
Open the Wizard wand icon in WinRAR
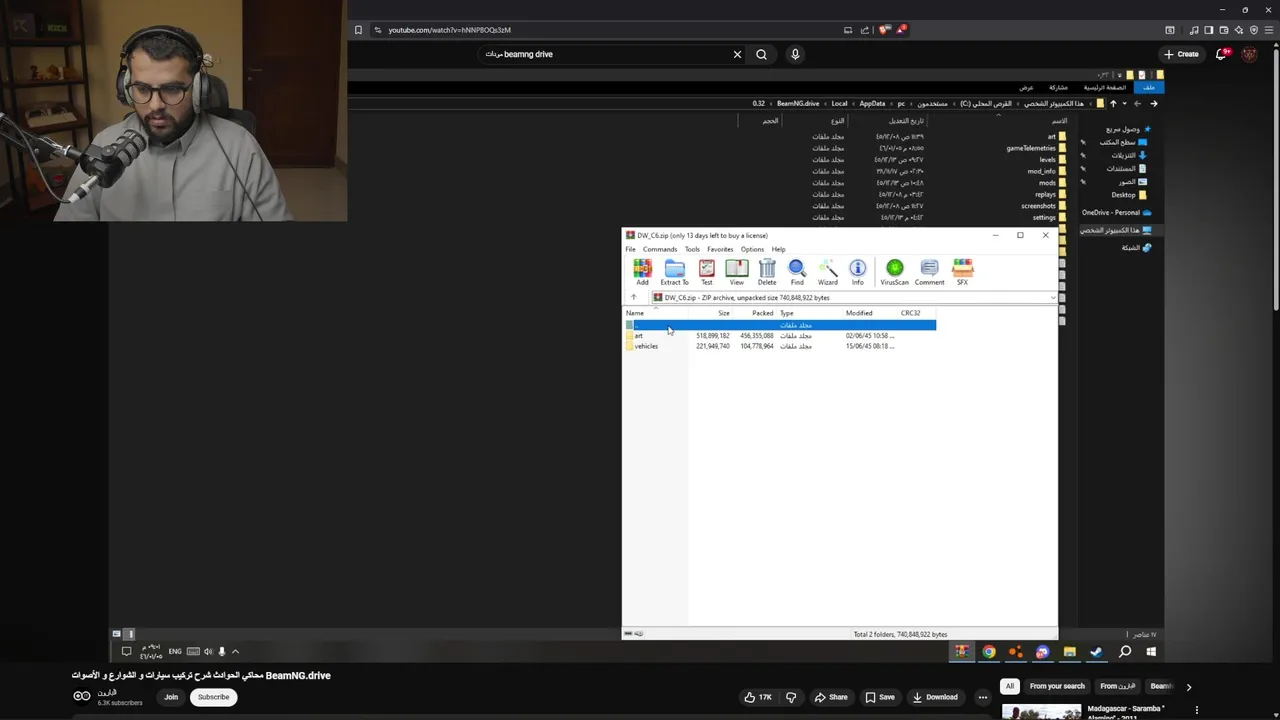pyautogui.click(x=828, y=272)
